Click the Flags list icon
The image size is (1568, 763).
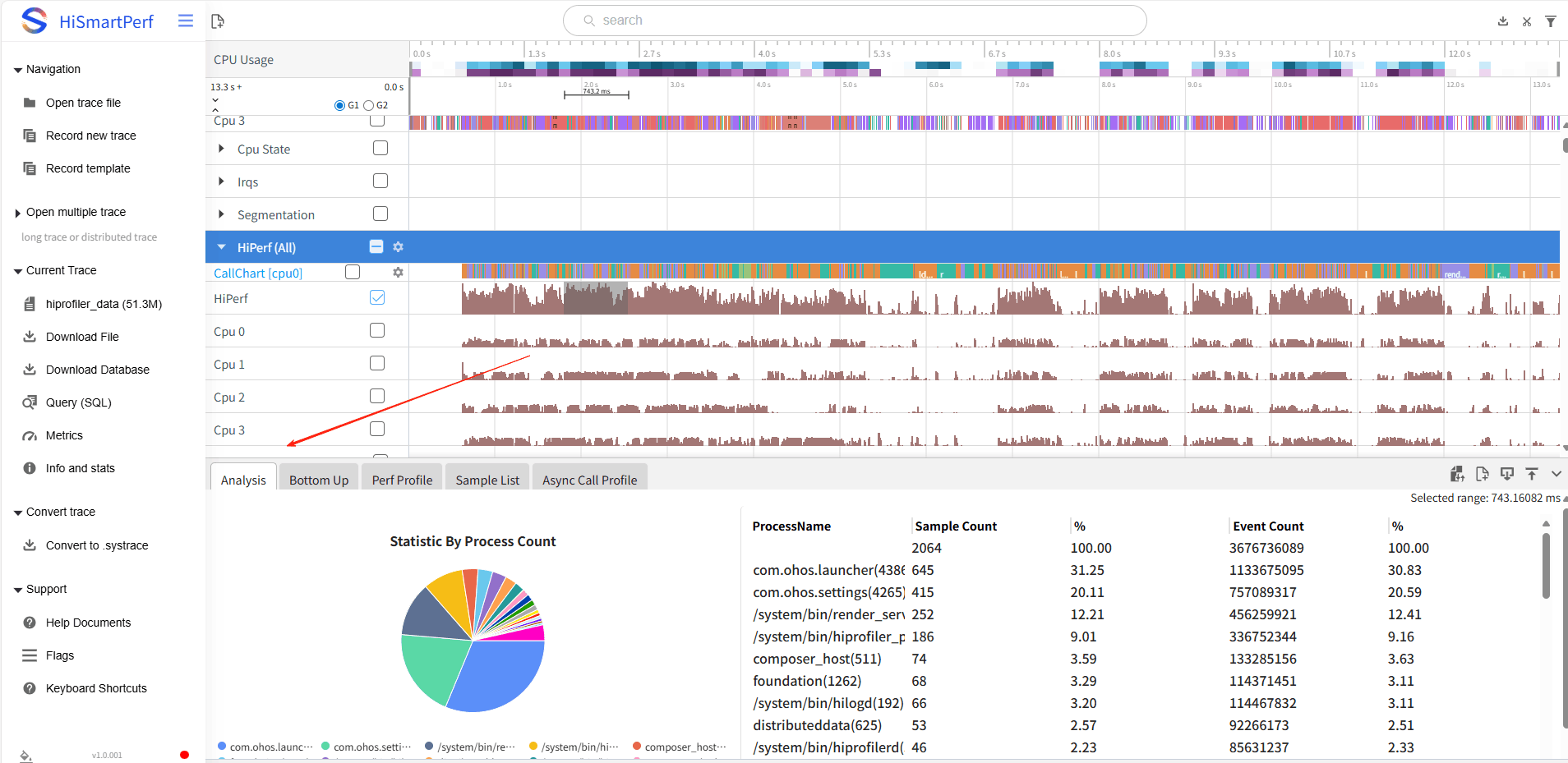[x=30, y=655]
